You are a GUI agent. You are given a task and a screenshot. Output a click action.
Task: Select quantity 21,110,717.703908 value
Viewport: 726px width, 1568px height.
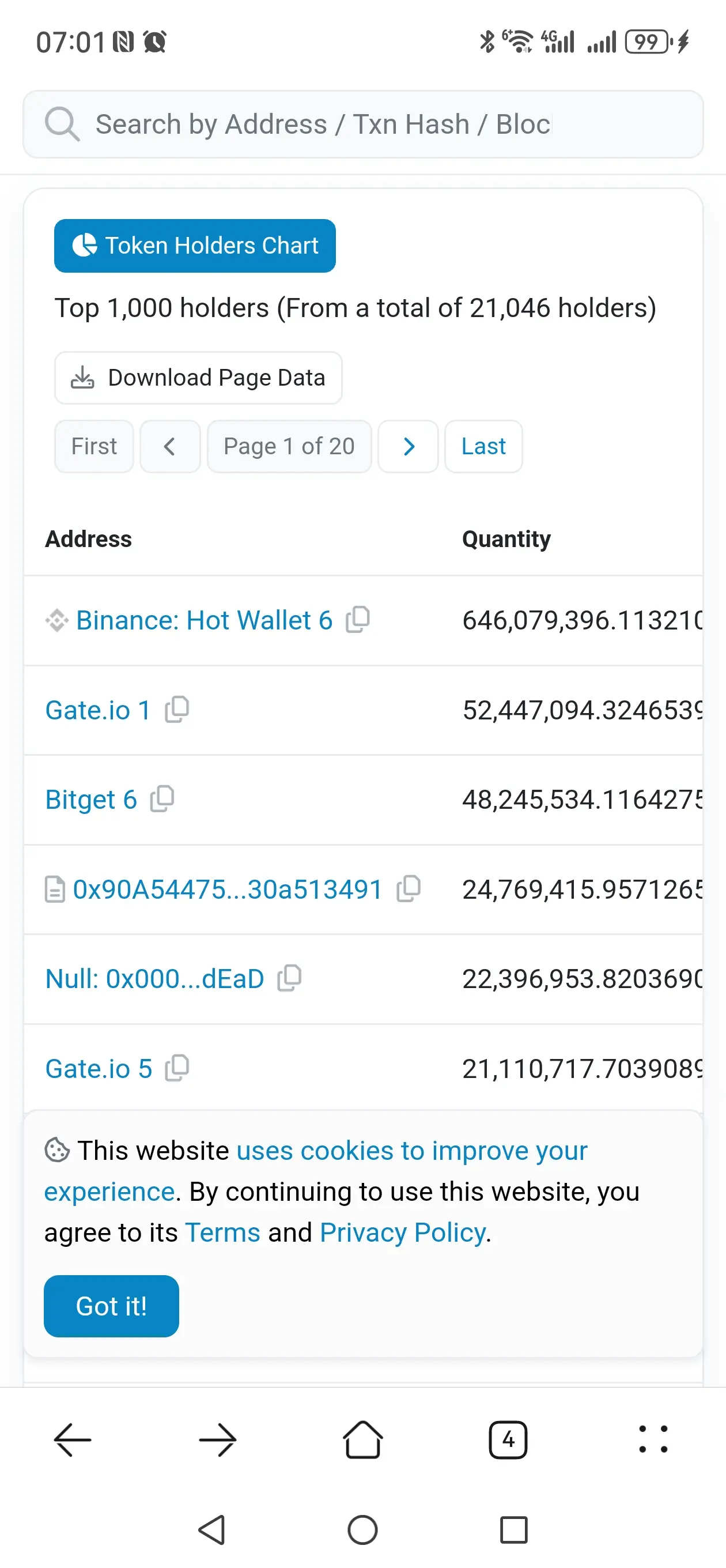(x=583, y=1068)
